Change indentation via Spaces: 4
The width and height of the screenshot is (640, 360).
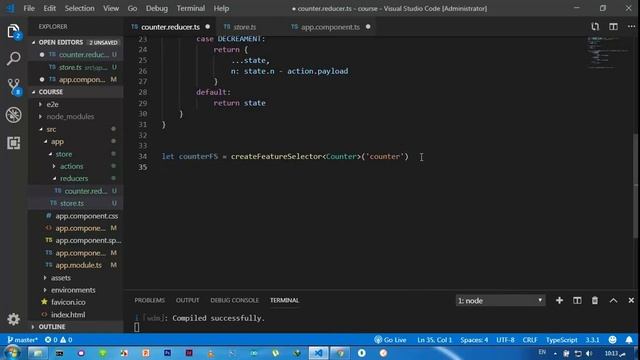[x=474, y=340]
